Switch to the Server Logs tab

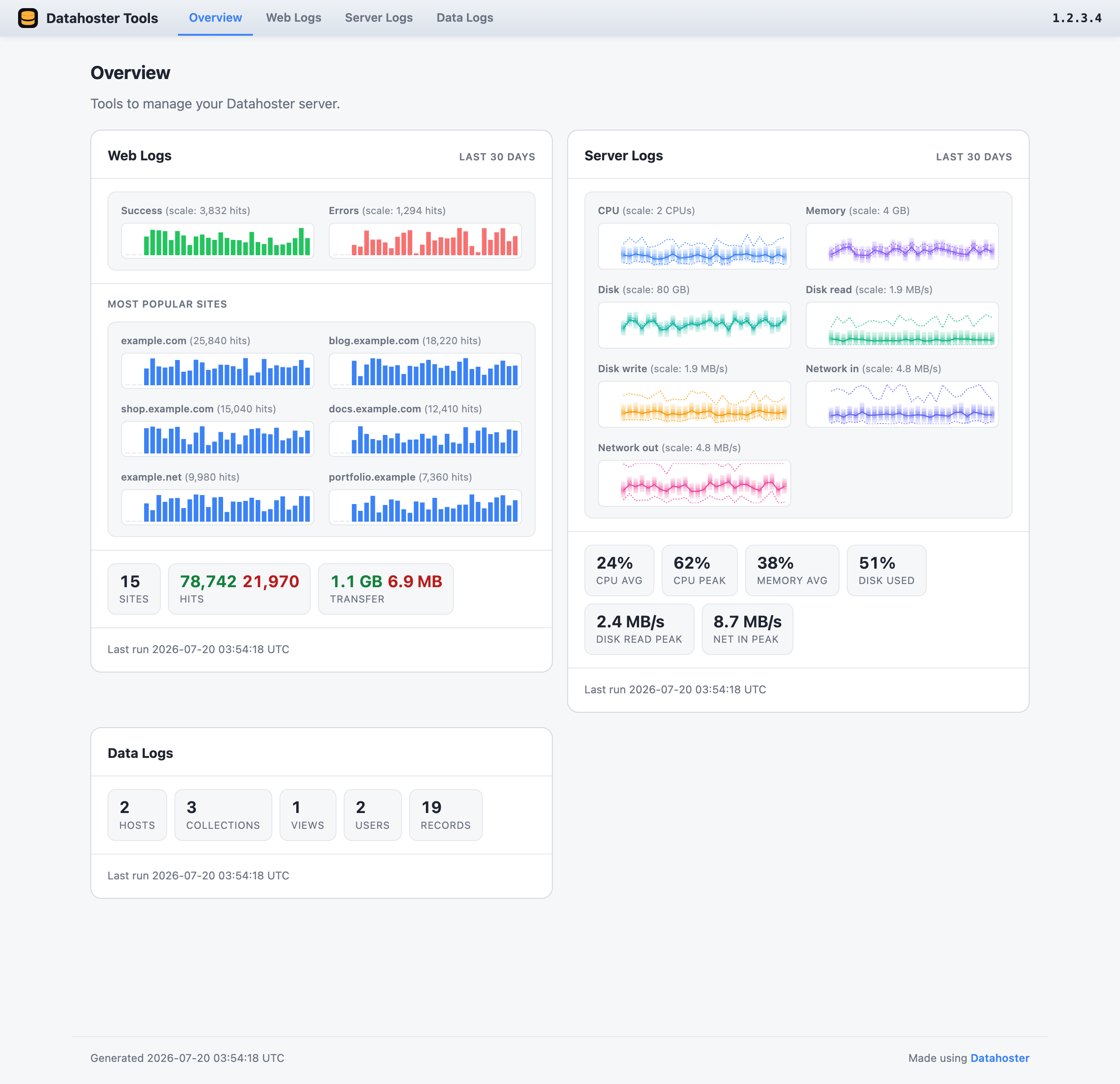(x=379, y=18)
